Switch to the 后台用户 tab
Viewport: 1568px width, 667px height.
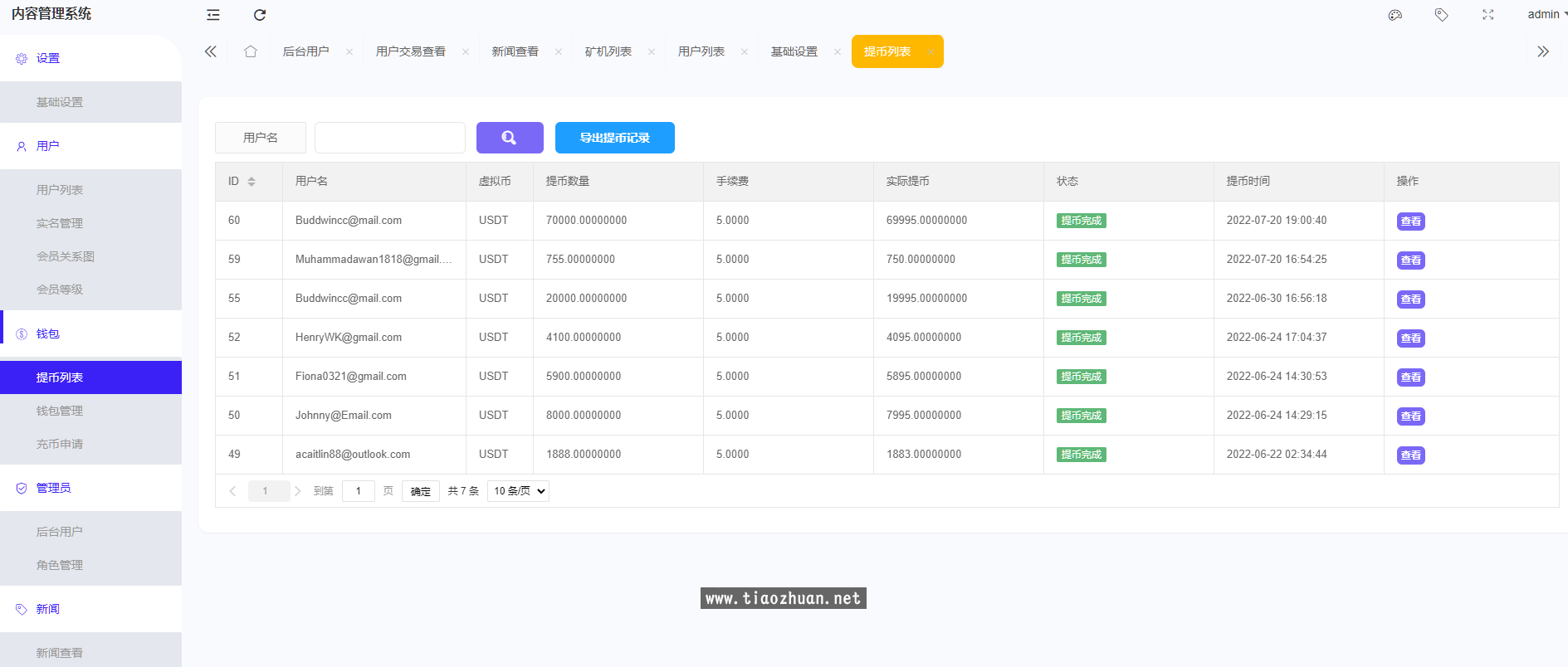[306, 51]
